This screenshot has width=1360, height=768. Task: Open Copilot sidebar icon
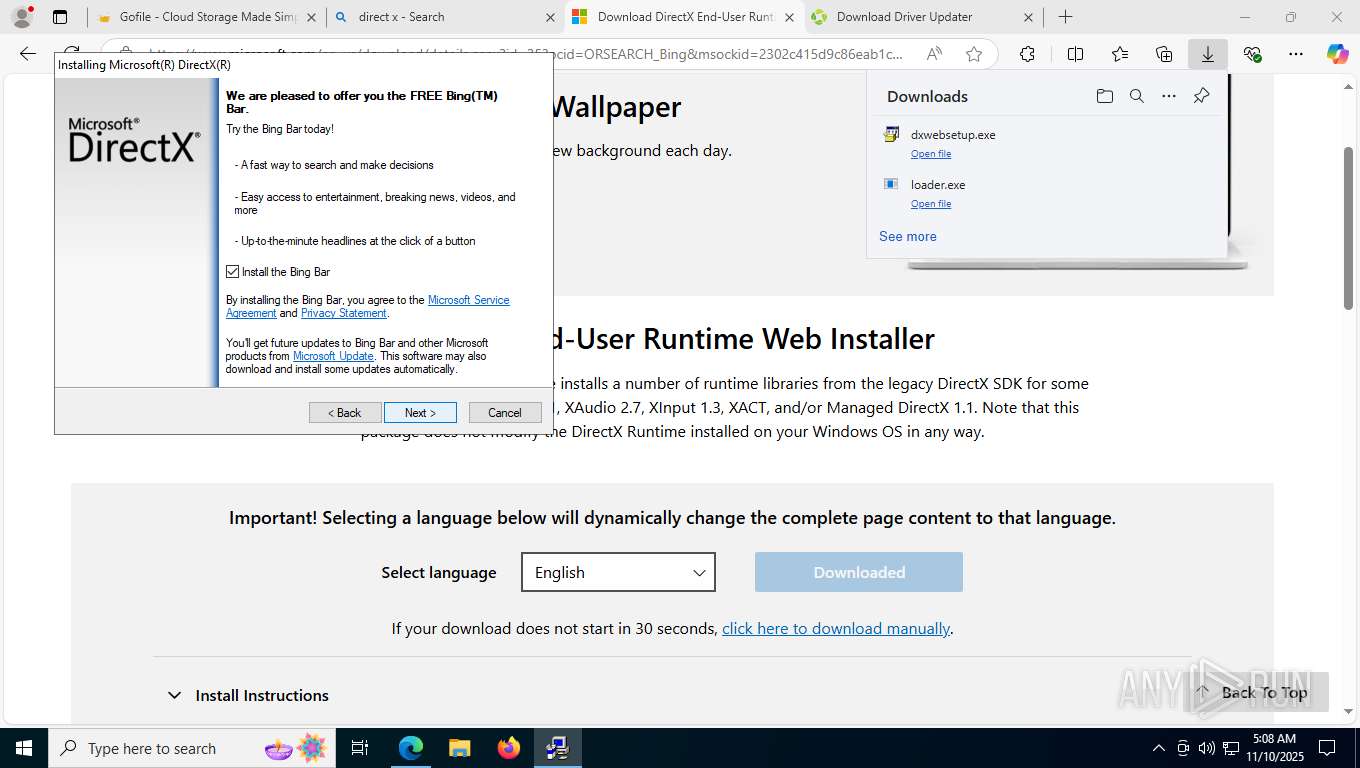click(1338, 55)
